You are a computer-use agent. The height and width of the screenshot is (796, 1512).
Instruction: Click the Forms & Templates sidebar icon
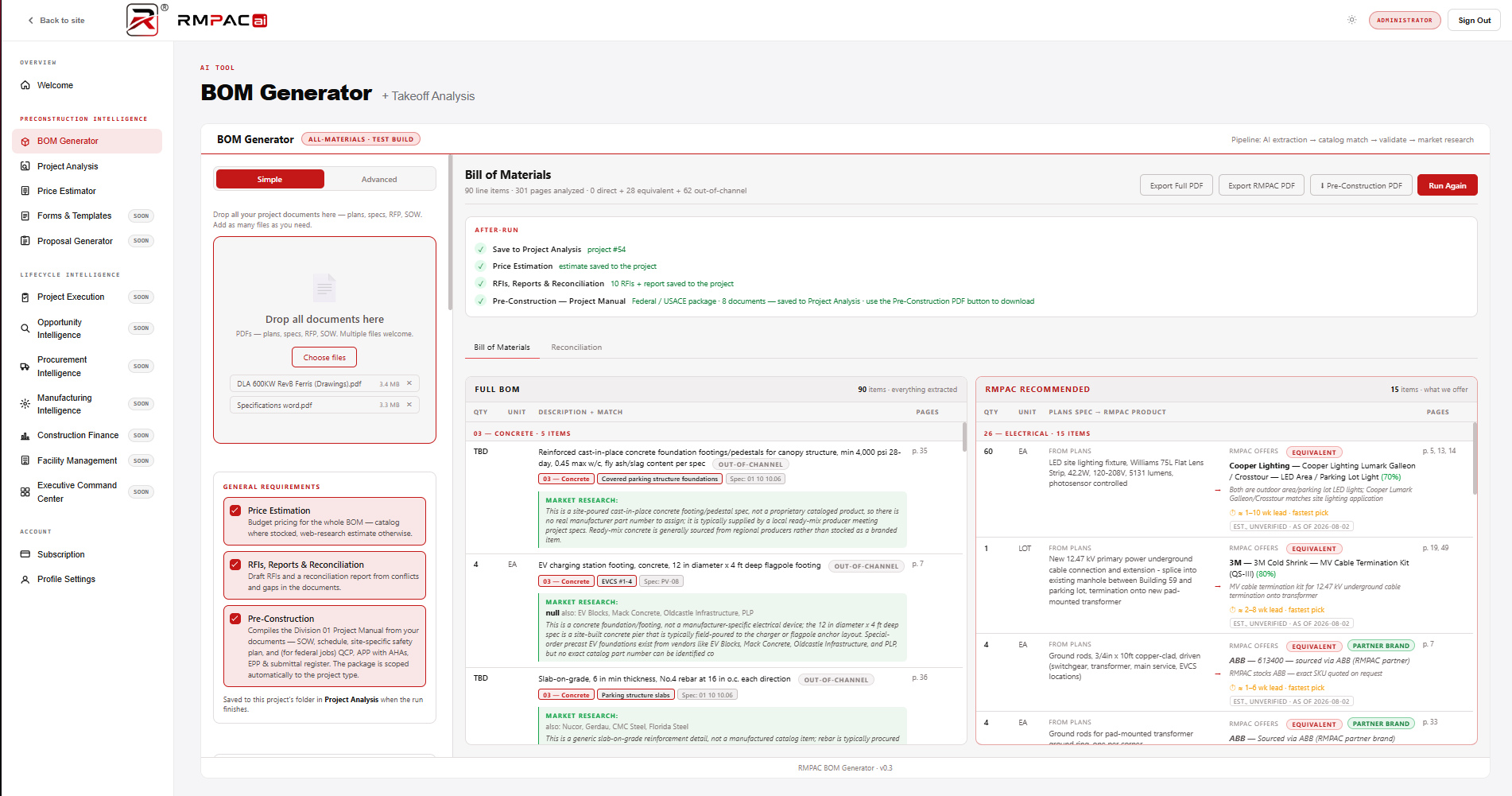(x=25, y=216)
